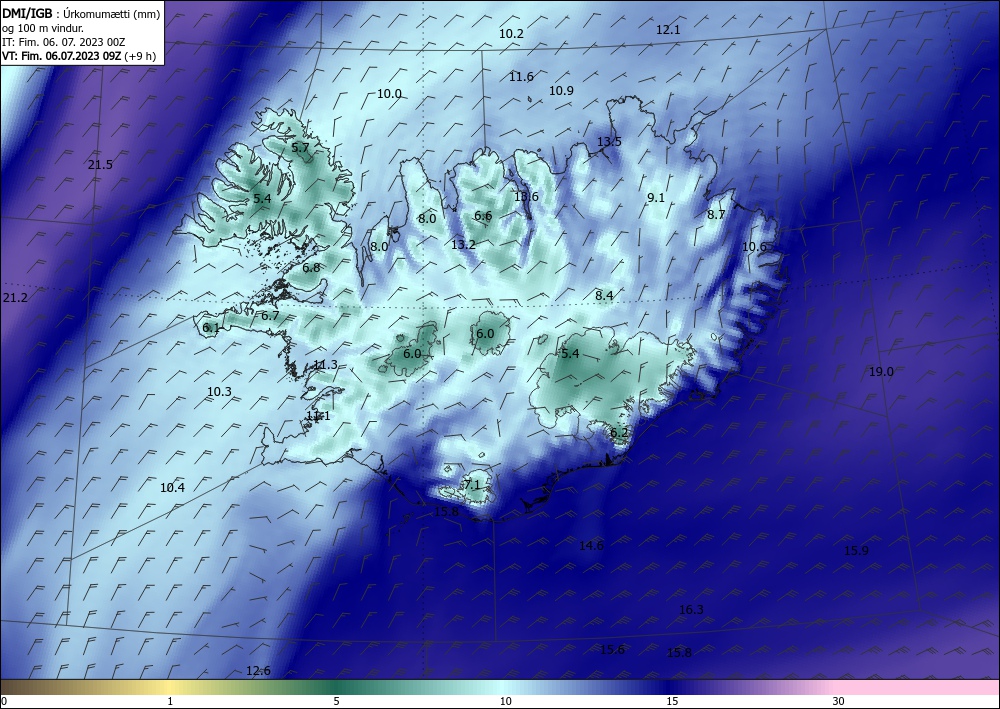Click the '1' label on the color scale
Image resolution: width=1000 pixels, height=709 pixels.
click(x=170, y=701)
